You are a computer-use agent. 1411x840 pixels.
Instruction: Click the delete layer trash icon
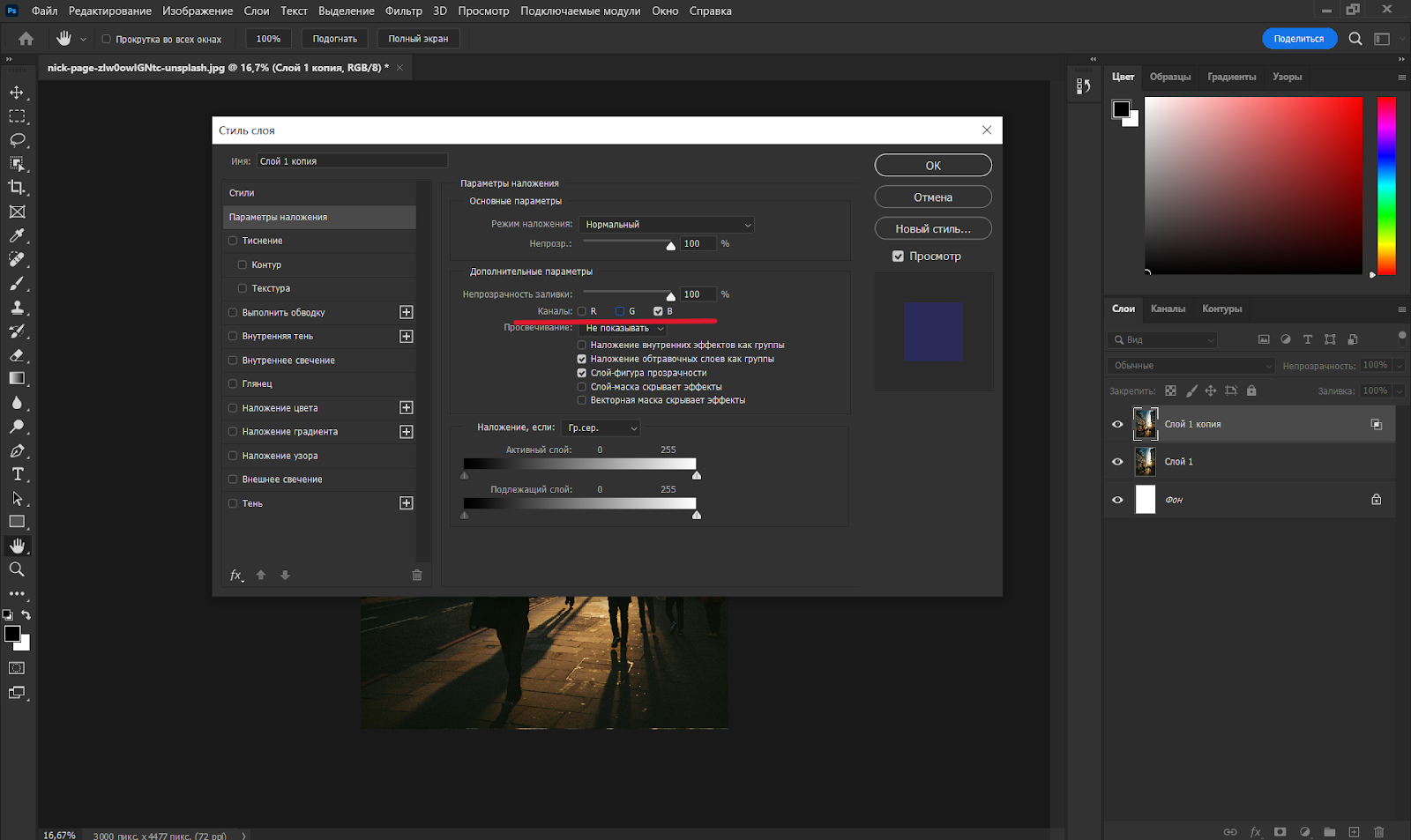point(1378,831)
